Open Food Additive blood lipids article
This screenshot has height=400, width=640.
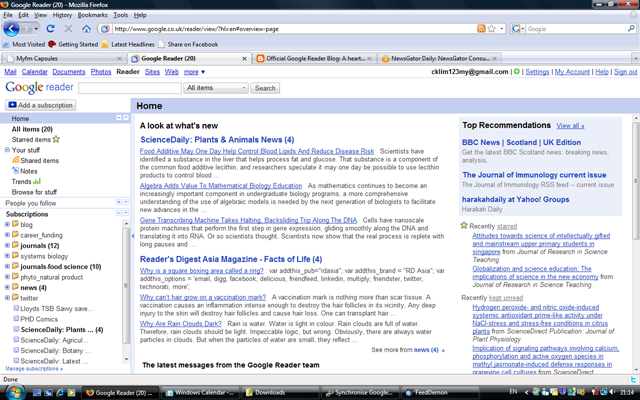(x=257, y=151)
